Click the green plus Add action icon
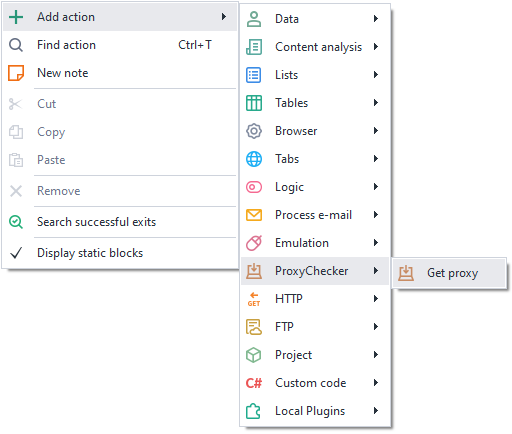 tap(16, 17)
